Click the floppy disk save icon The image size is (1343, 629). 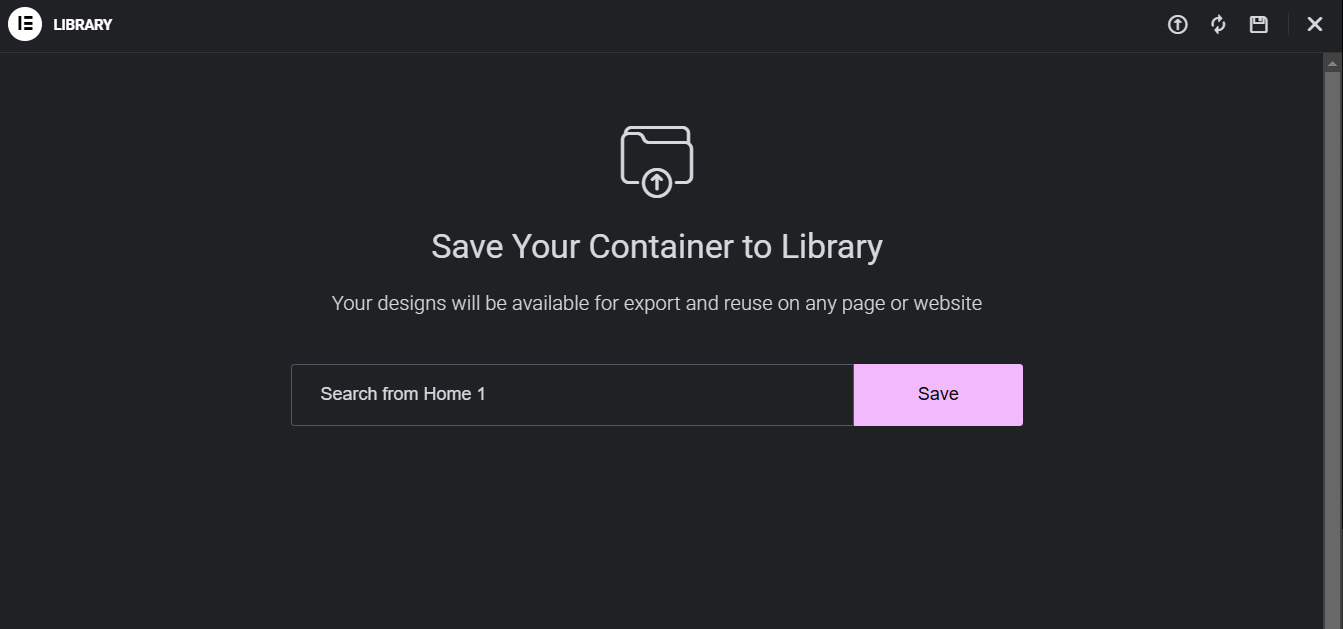[1259, 25]
